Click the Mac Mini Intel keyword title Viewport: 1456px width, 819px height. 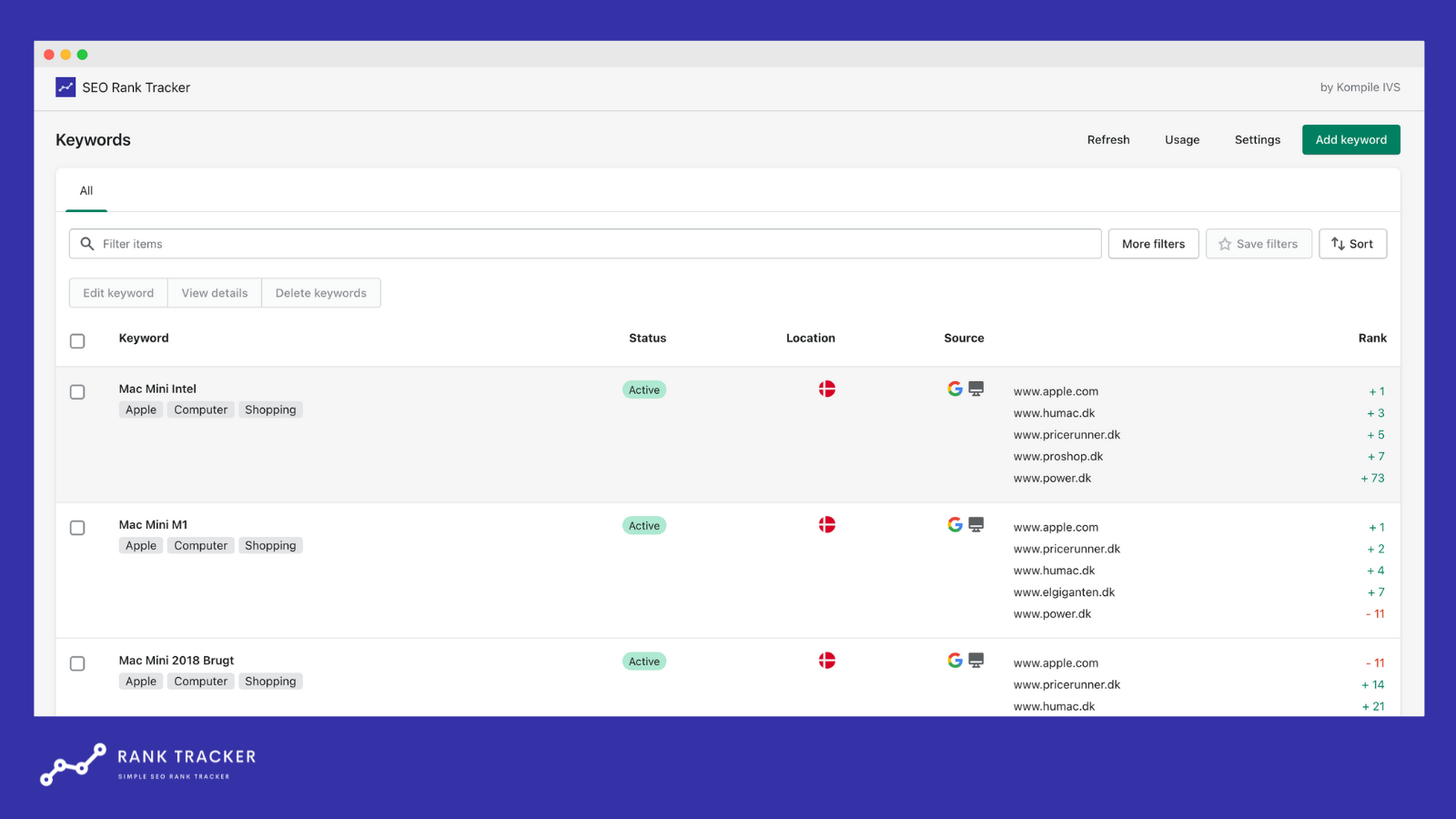[x=157, y=389]
